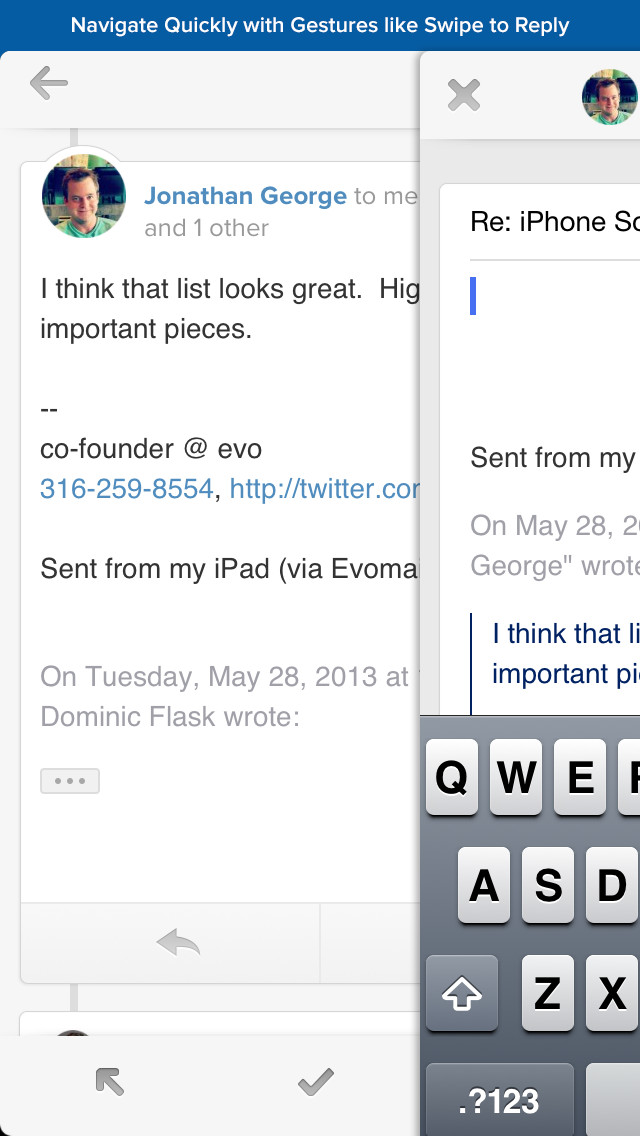Image resolution: width=640 pixels, height=1136 pixels.
Task: Switch keyboard to .?123 symbols
Action: click(499, 1101)
